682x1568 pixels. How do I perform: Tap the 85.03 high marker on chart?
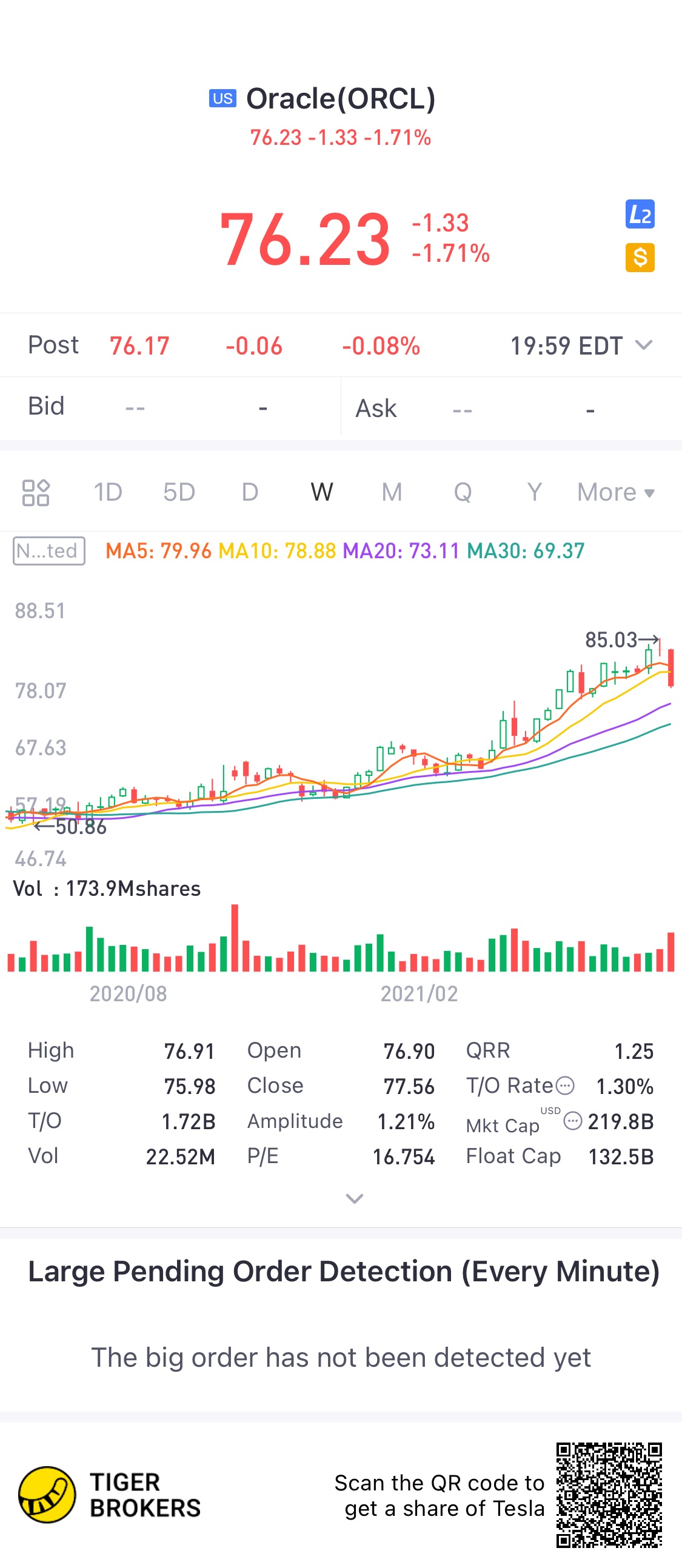pyautogui.click(x=622, y=639)
